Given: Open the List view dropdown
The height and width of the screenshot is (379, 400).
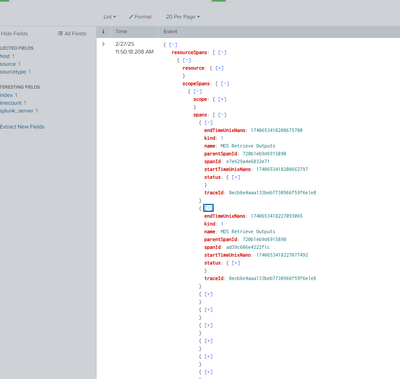Looking at the screenshot, I should [x=109, y=17].
